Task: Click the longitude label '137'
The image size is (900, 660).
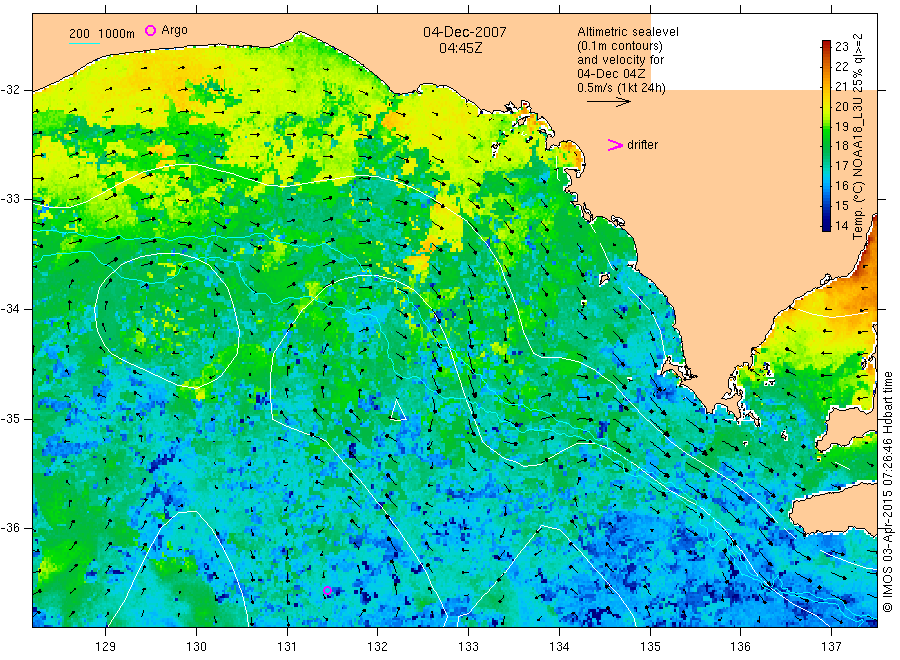Action: [831, 647]
